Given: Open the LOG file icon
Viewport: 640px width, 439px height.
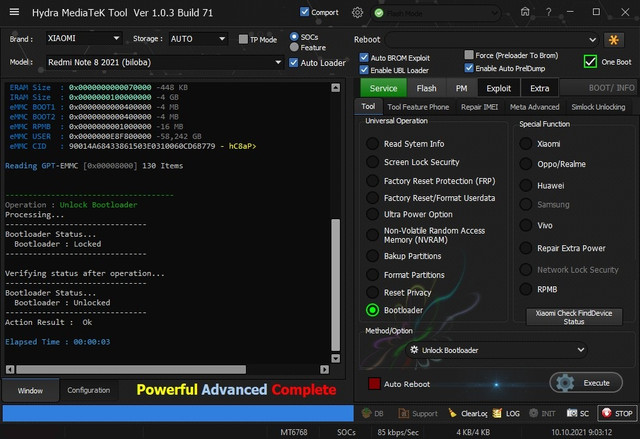Looking at the screenshot, I should [x=498, y=413].
